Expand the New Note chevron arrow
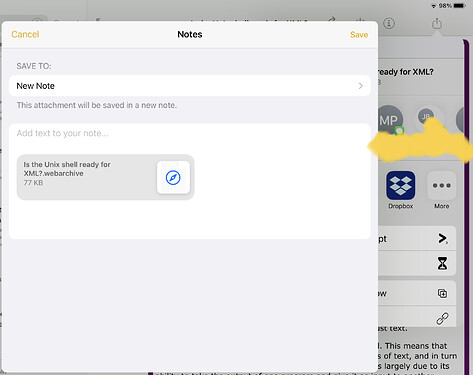 tap(360, 86)
